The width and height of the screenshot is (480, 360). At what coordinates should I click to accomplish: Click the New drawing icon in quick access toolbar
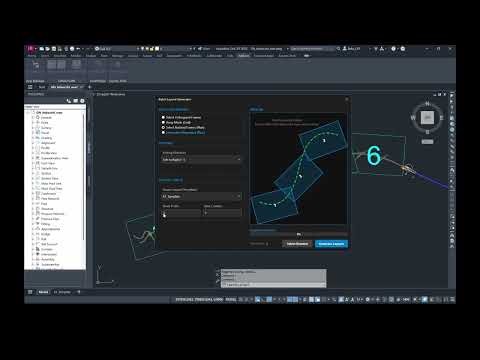pos(42,49)
